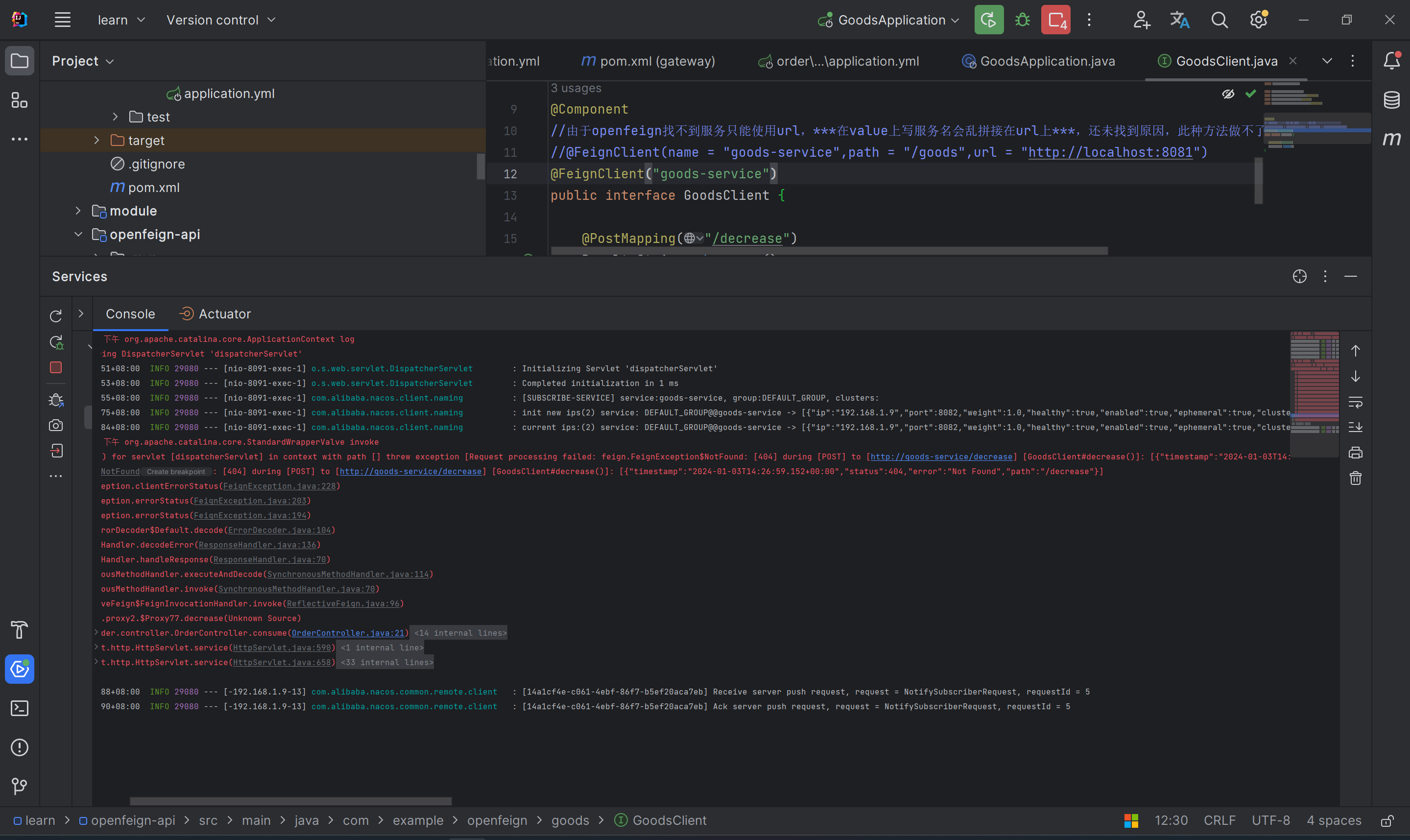1410x840 pixels.
Task: Open Project view dropdown
Action: (x=83, y=61)
